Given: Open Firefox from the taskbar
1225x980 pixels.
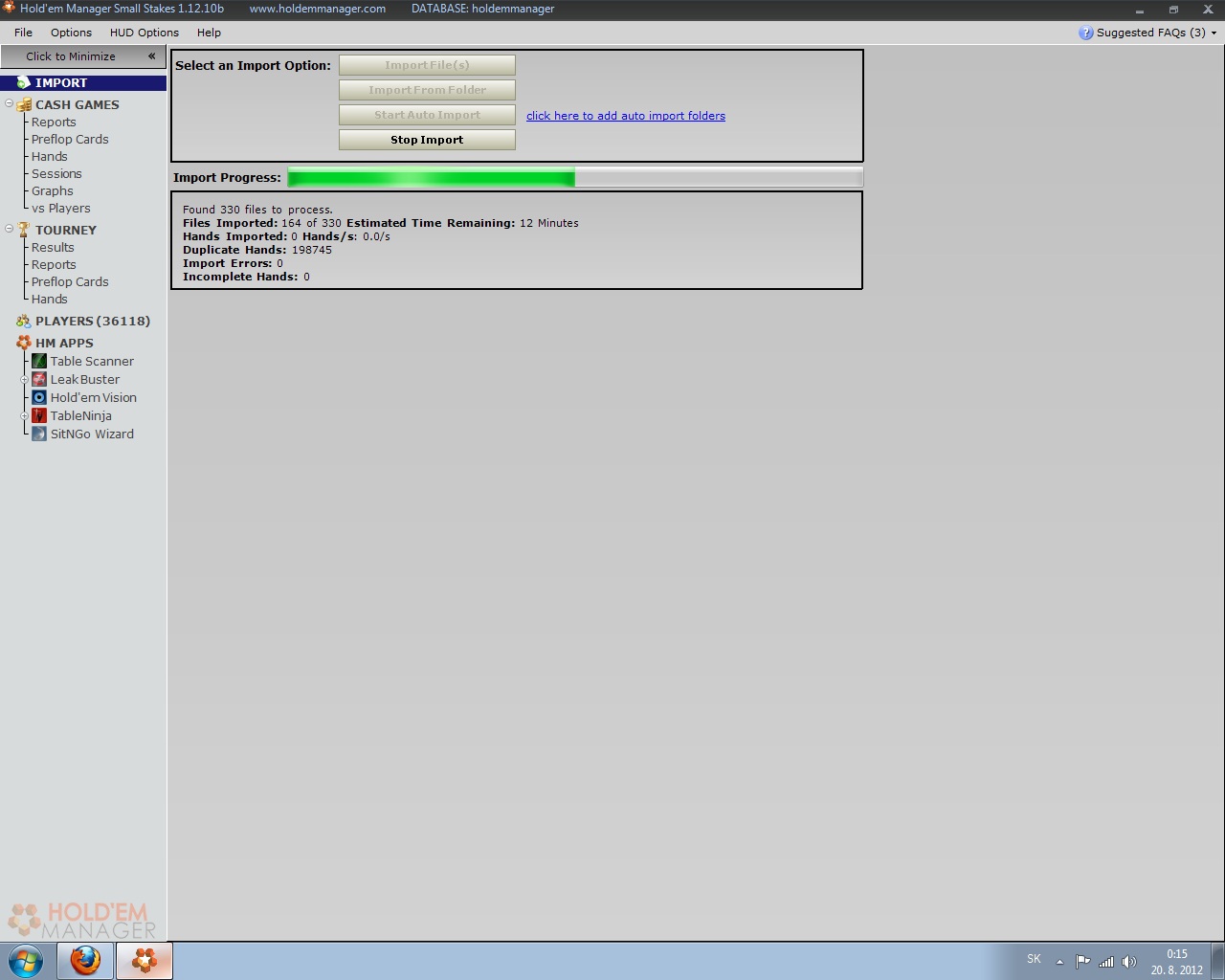Looking at the screenshot, I should click(x=85, y=960).
